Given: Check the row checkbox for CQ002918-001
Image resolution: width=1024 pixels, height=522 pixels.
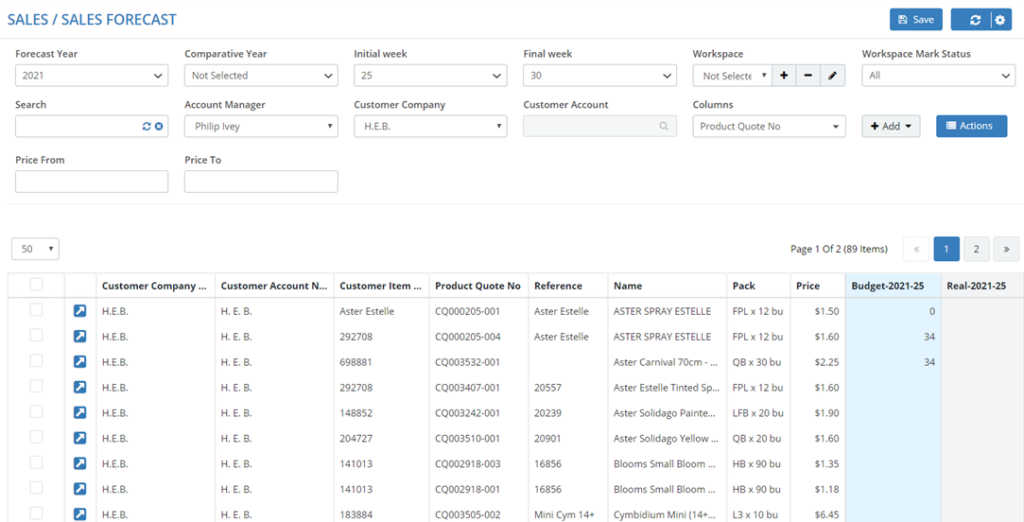Looking at the screenshot, I should point(37,488).
